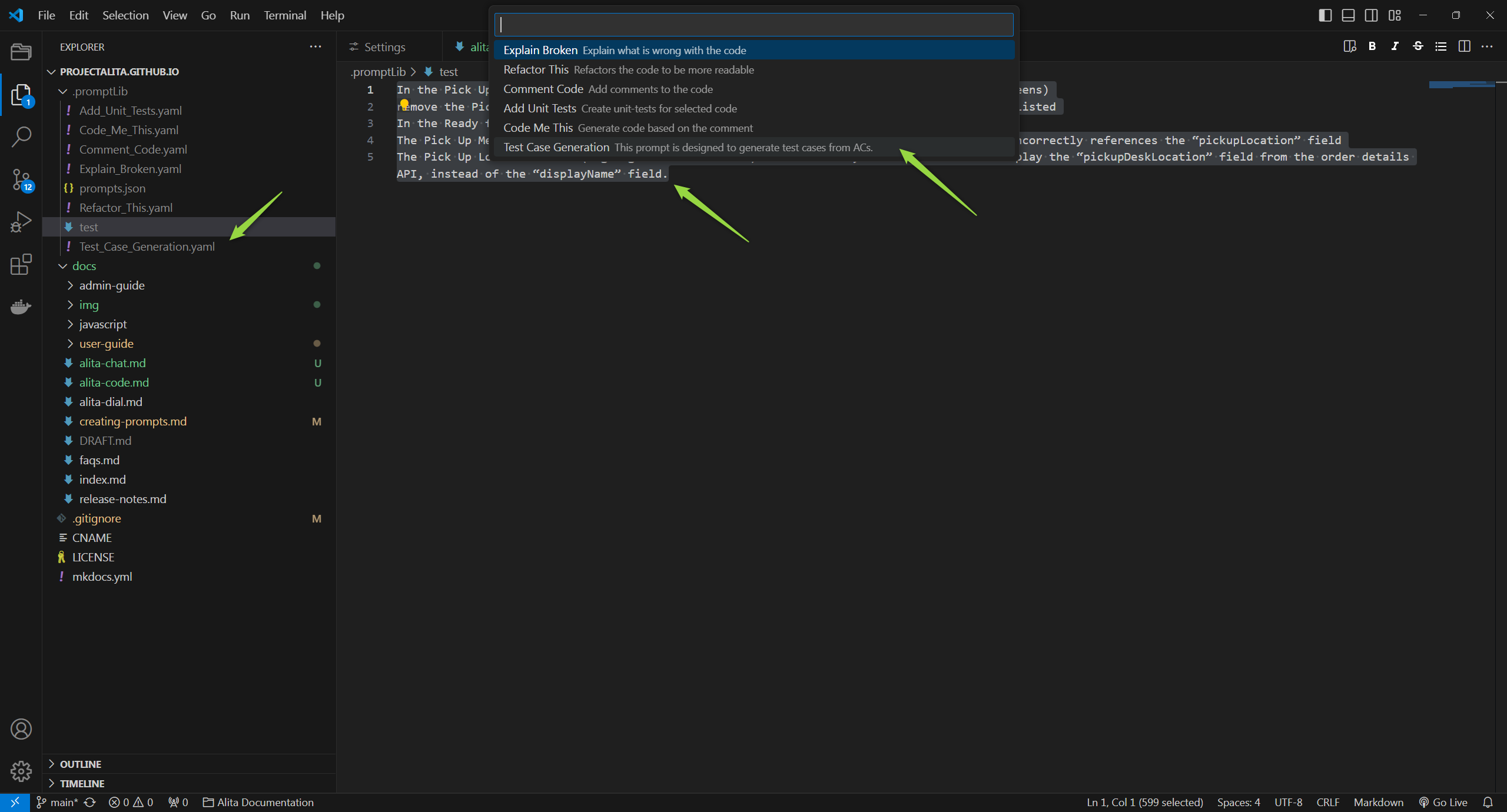Viewport: 1507px width, 812px height.
Task: Choose Add Unit Tests prompt option
Action: (x=754, y=108)
